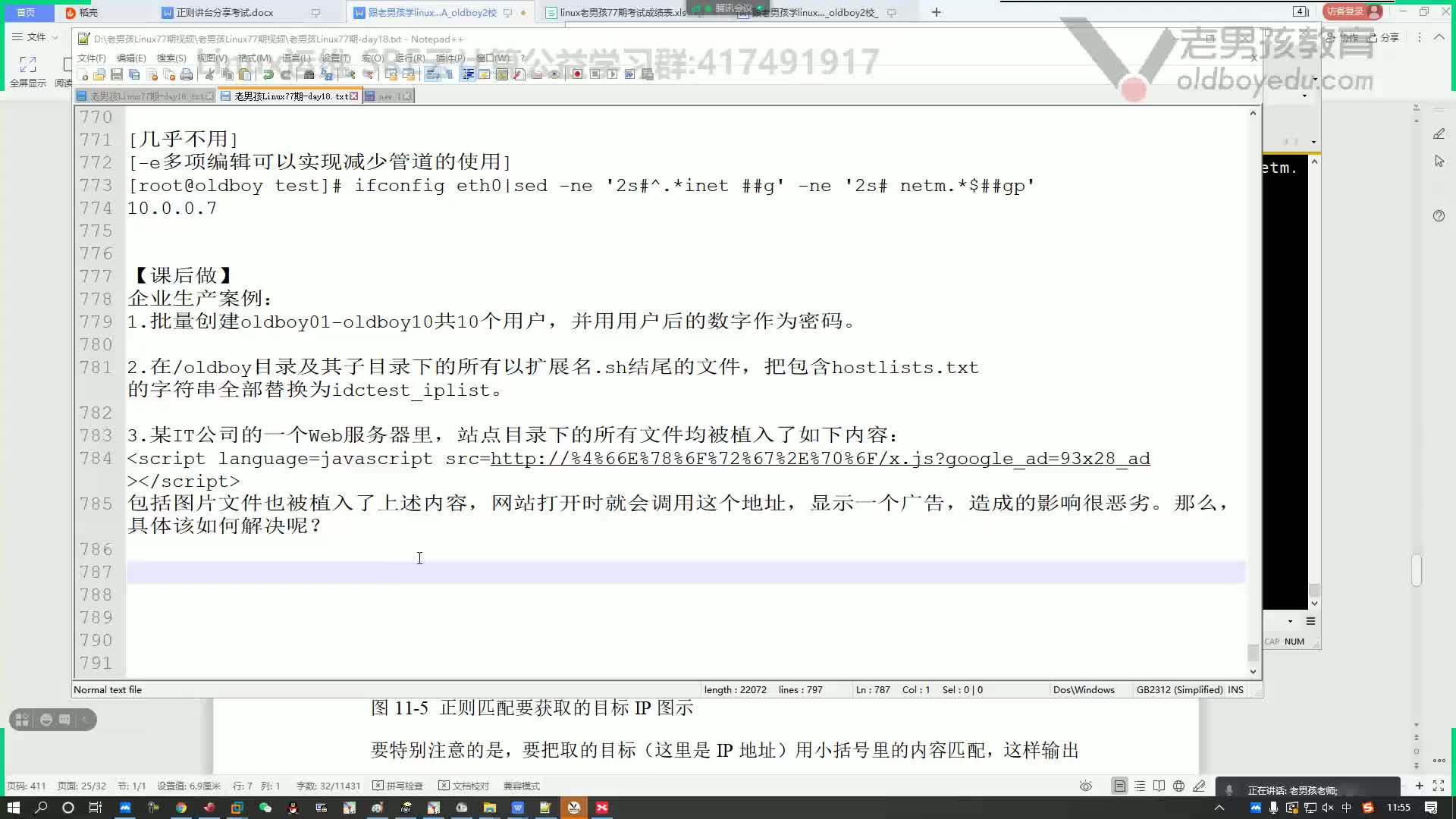Viewport: 1456px width, 819px height.
Task: Click the new file icon in toolbar
Action: coord(84,74)
